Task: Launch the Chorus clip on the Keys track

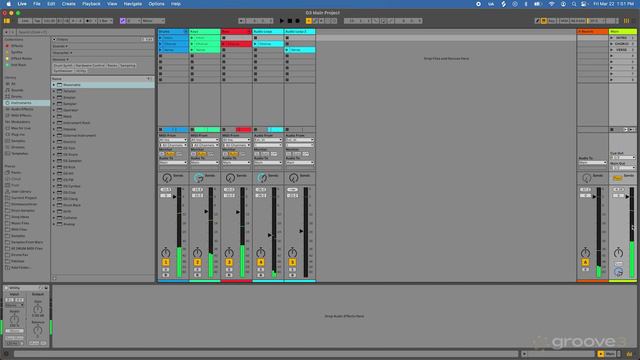Action: click(x=192, y=44)
